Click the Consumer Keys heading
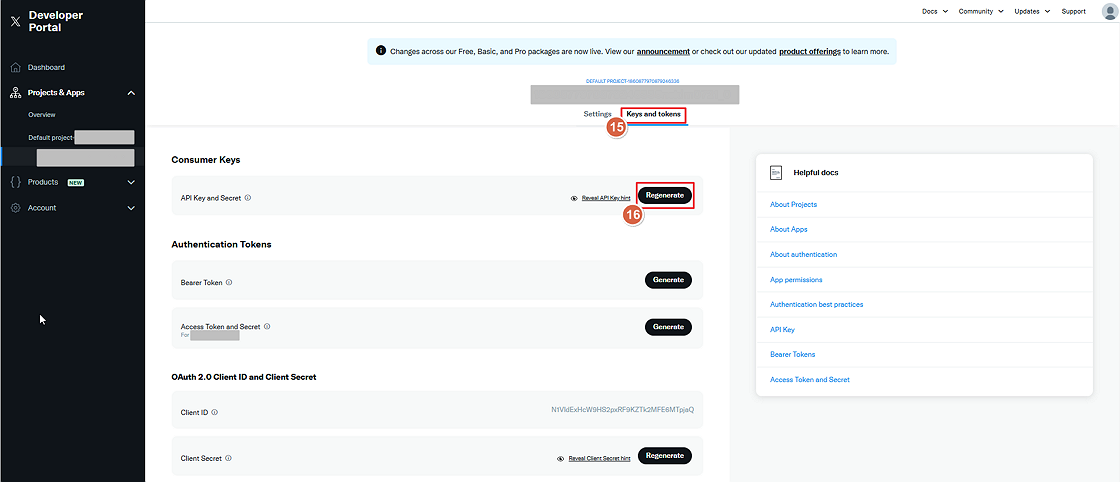1120x482 pixels. [x=206, y=160]
